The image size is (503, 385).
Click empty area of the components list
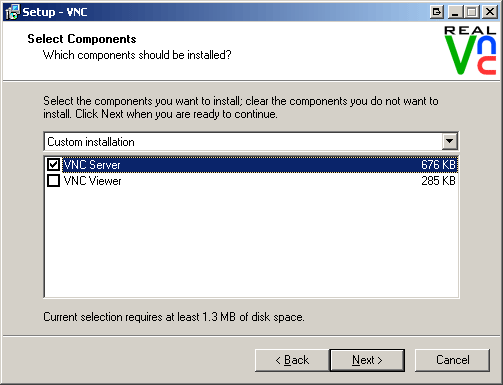click(x=251, y=243)
